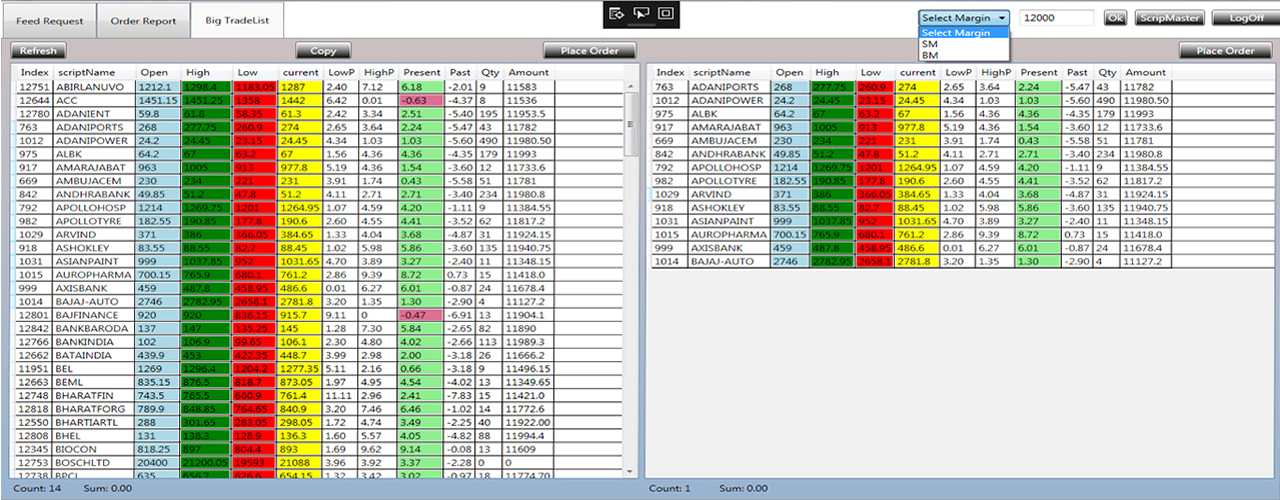Image resolution: width=1280 pixels, height=500 pixels.
Task: Select the ACC row in left table
Action: (318, 101)
